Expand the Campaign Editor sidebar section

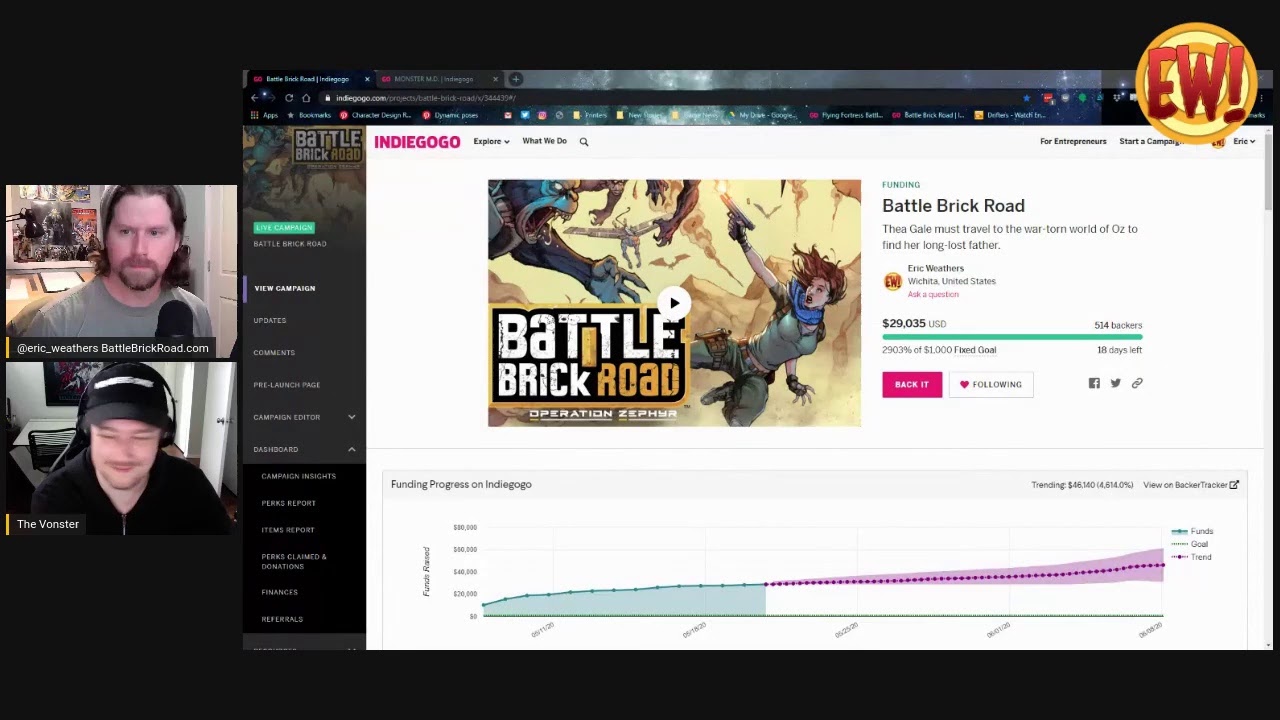[351, 417]
